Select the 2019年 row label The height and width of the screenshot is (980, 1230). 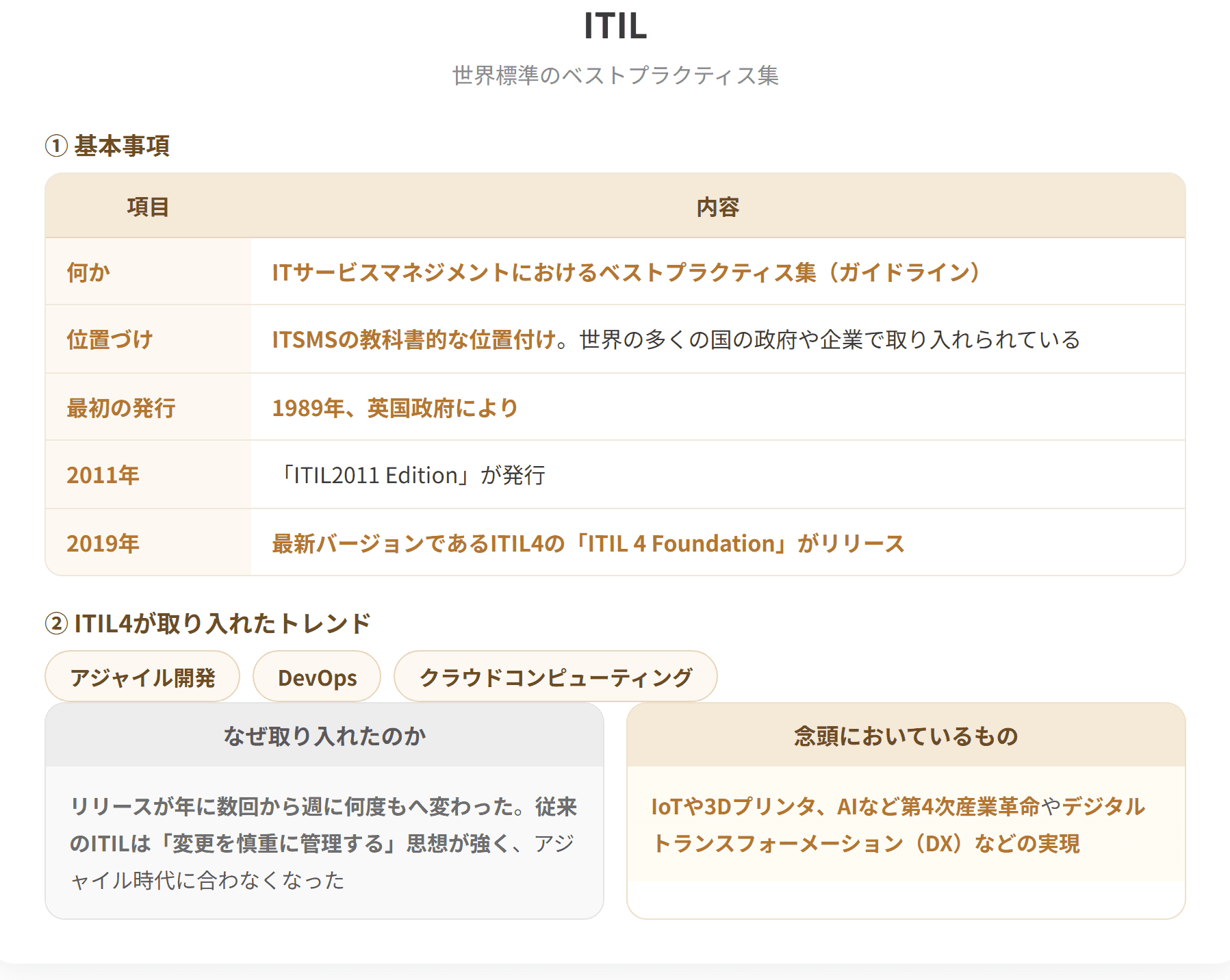[103, 543]
